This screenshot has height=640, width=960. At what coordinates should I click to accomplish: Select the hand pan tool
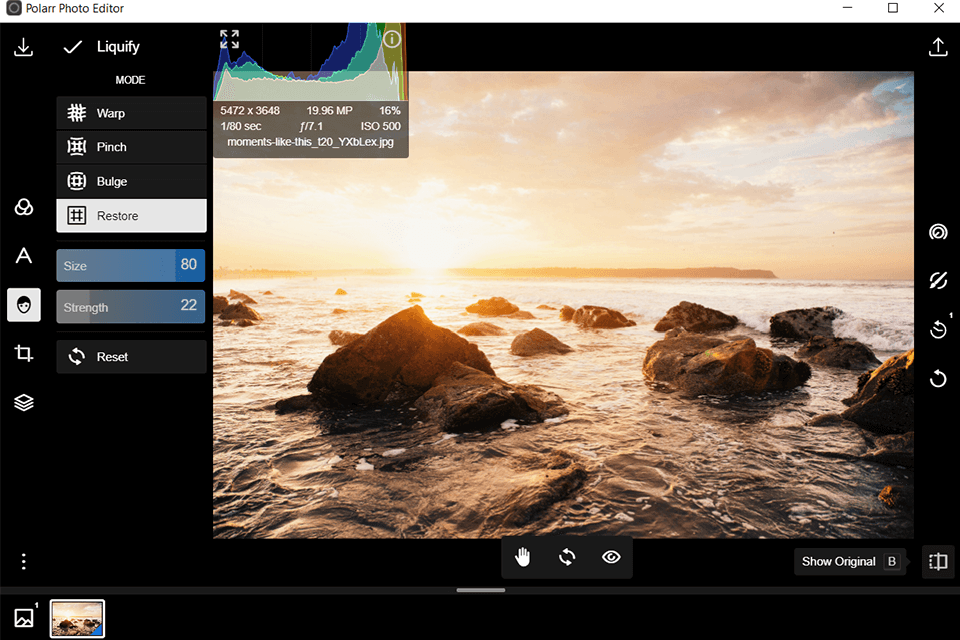(522, 558)
